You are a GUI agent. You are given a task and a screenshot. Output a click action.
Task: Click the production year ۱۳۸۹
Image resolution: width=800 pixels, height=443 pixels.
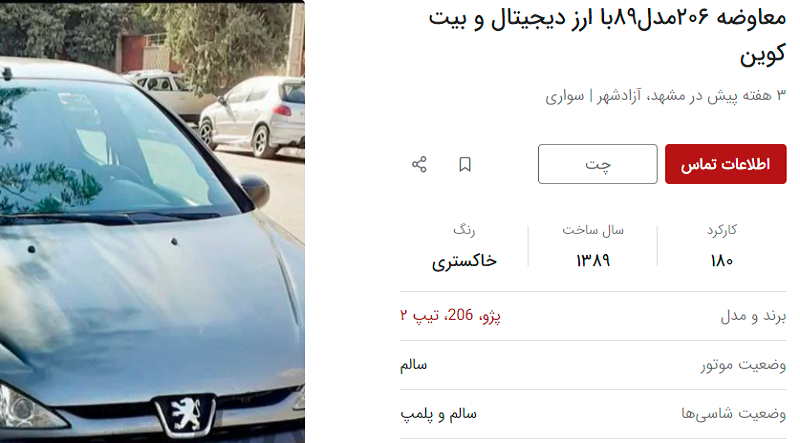pos(593,261)
